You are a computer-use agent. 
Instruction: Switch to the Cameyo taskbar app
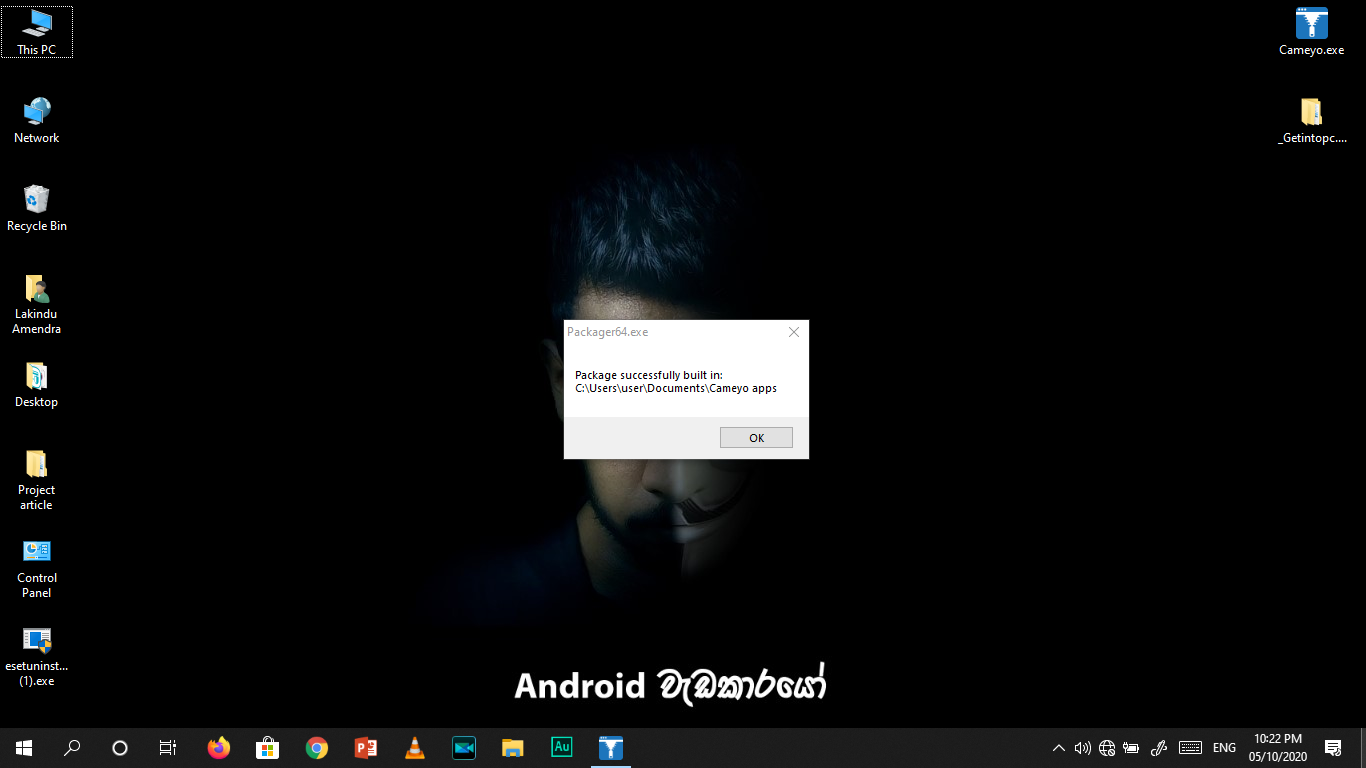[x=610, y=748]
